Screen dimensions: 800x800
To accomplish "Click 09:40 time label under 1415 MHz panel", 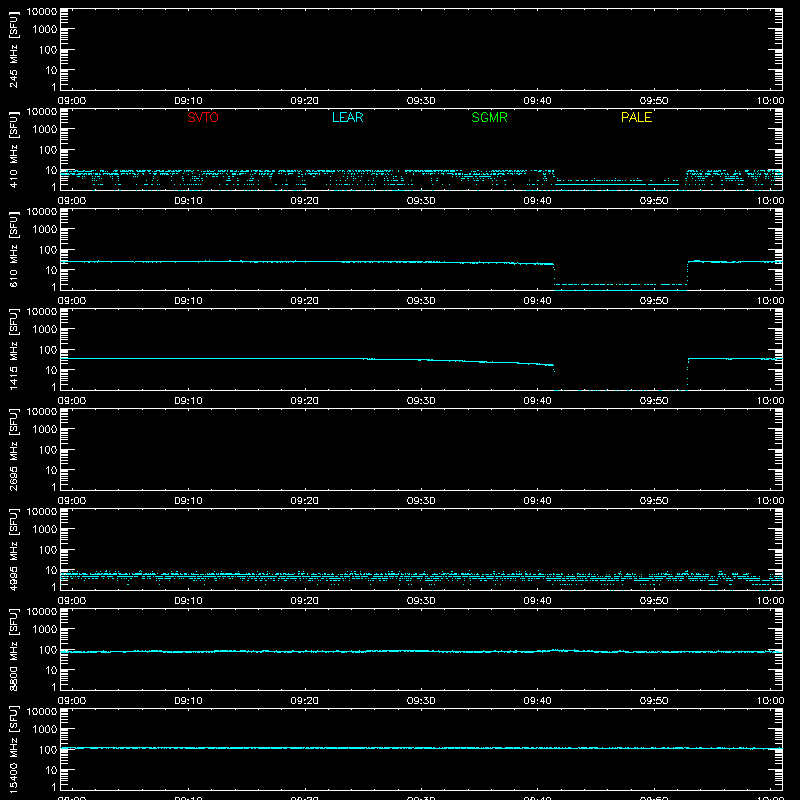I will coord(537,401).
